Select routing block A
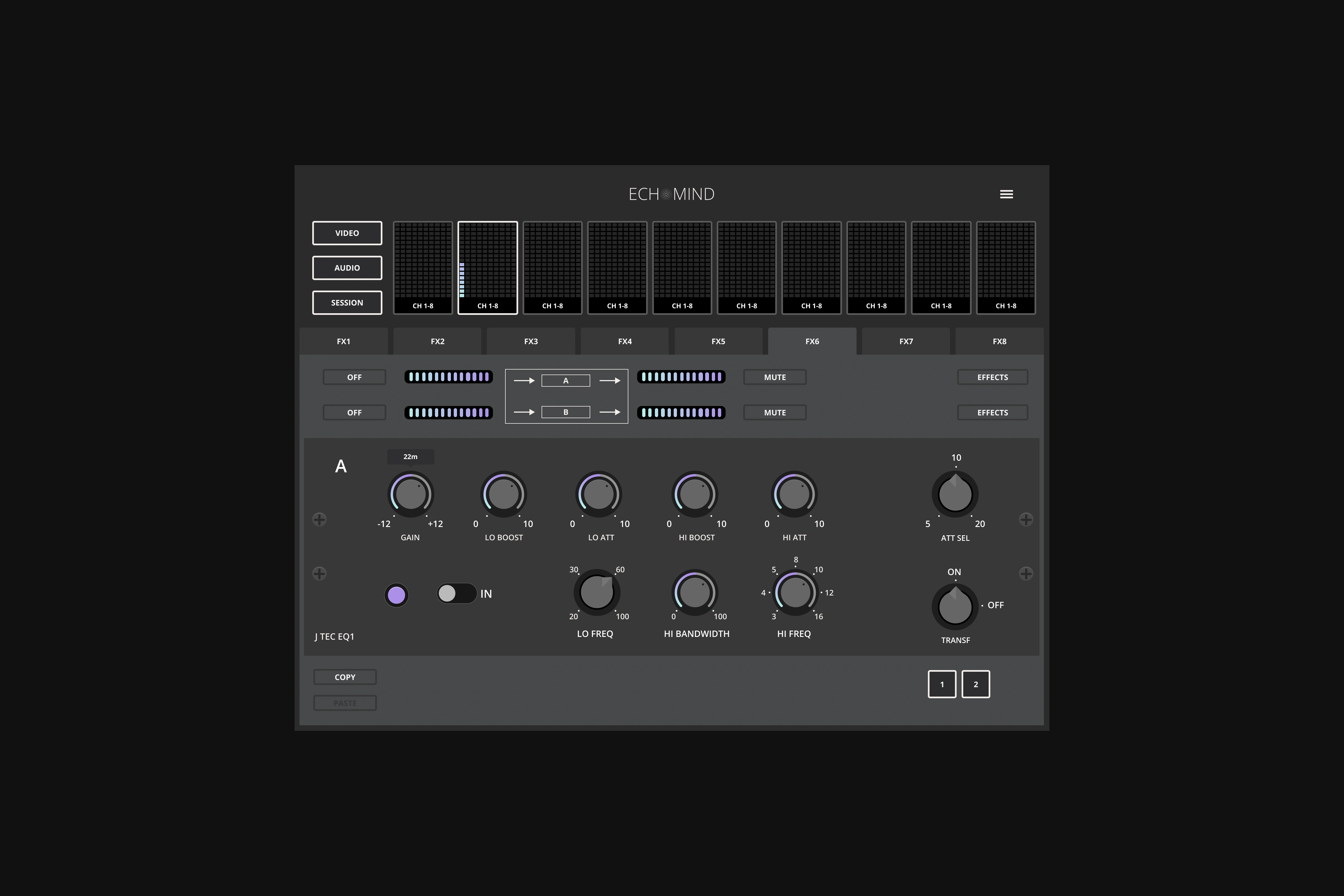Viewport: 1344px width, 896px height. [x=566, y=381]
